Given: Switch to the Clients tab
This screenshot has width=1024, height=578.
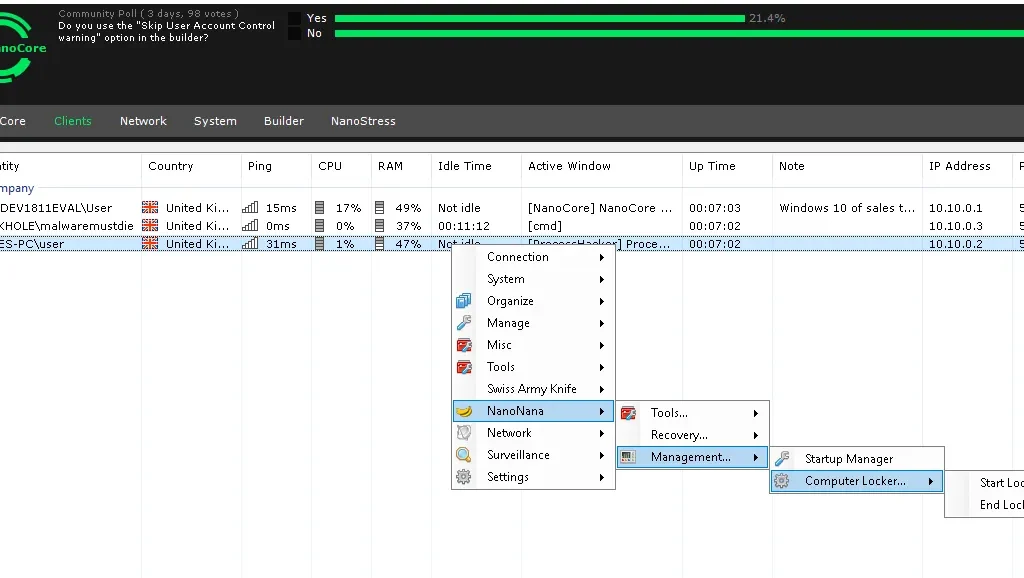Looking at the screenshot, I should click(x=72, y=121).
